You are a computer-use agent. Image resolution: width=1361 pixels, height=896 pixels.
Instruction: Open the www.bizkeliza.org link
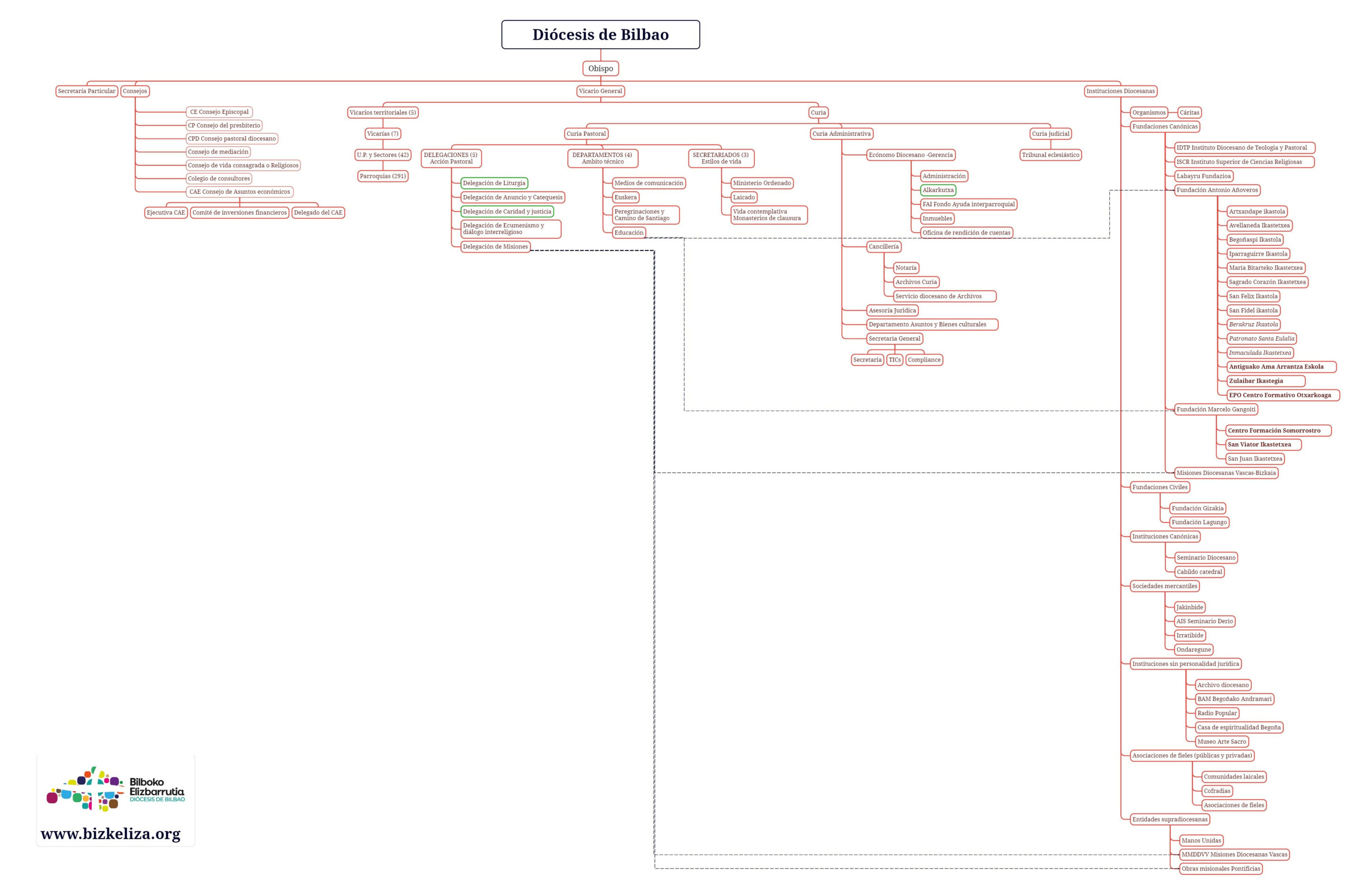click(111, 834)
